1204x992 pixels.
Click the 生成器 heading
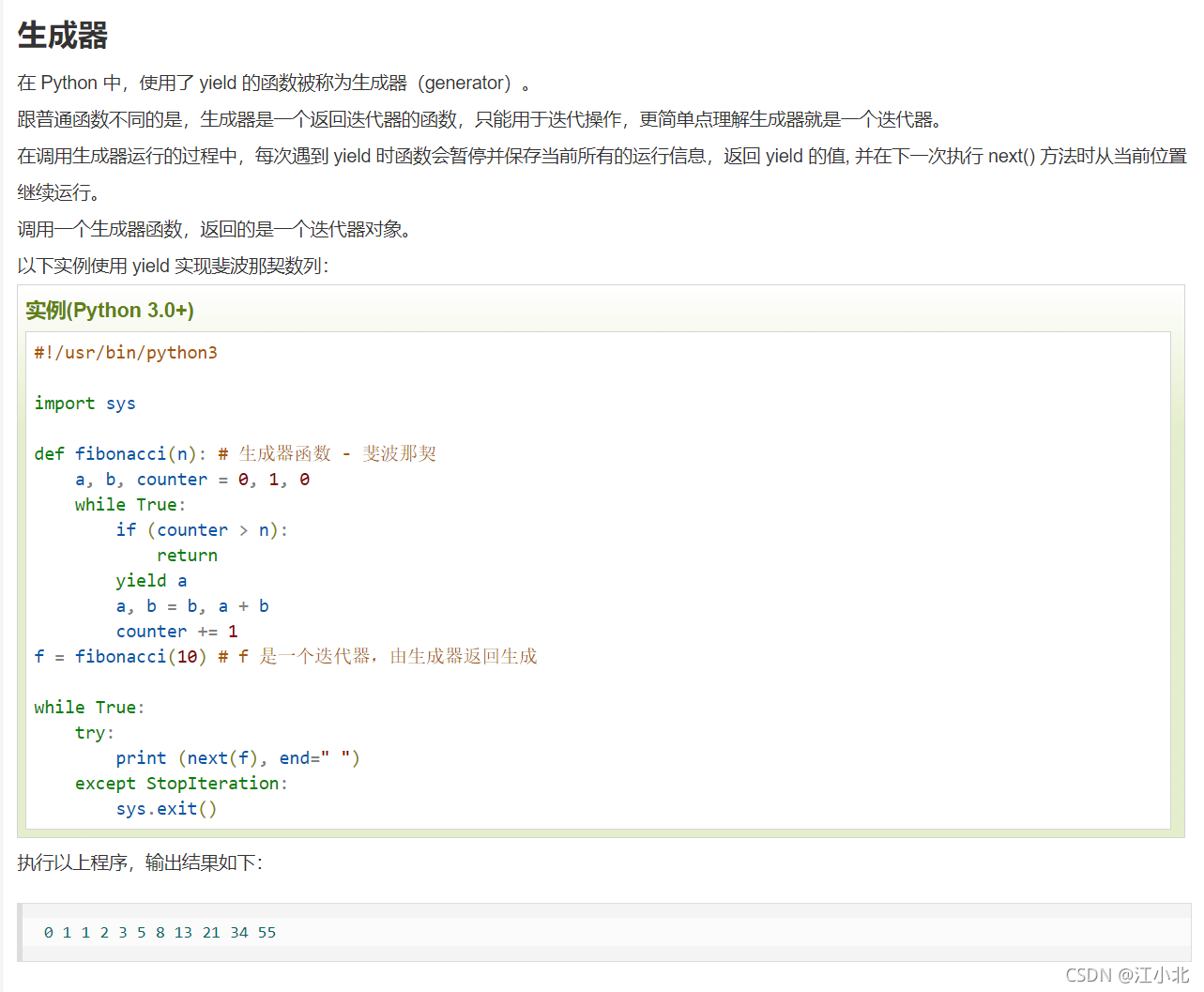pos(63,36)
